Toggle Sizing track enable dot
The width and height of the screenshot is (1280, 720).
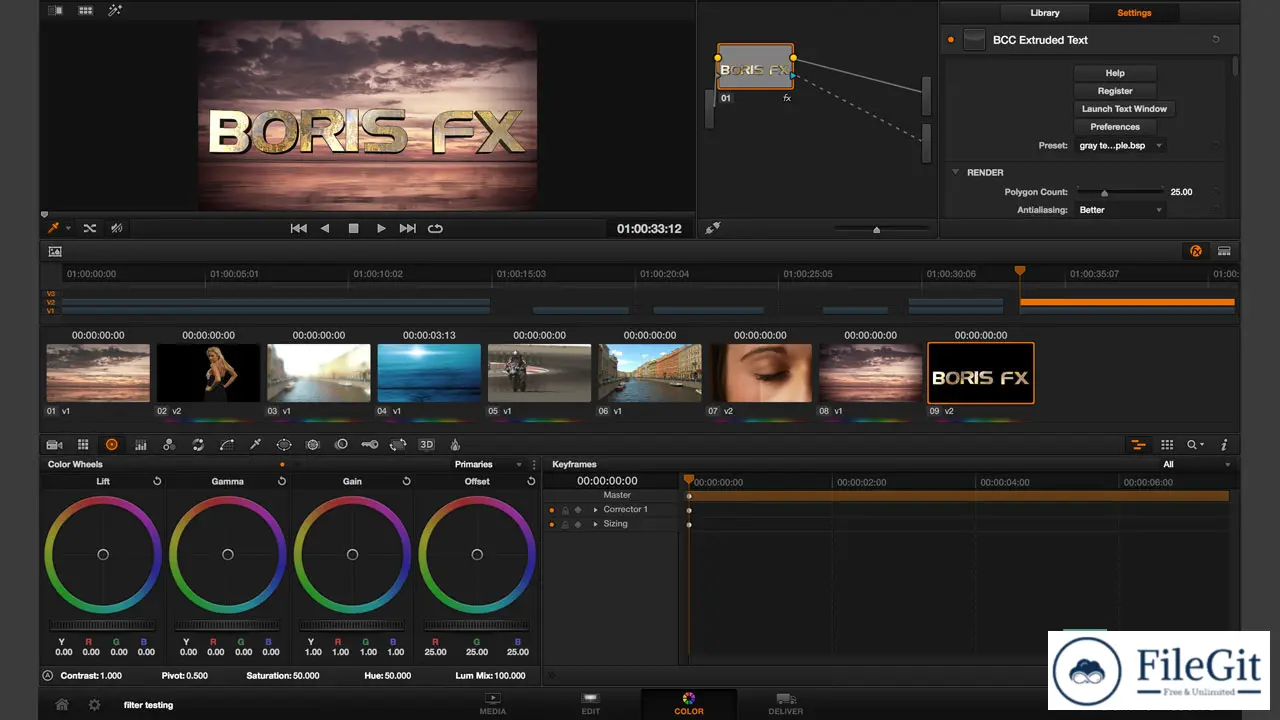[x=551, y=523]
